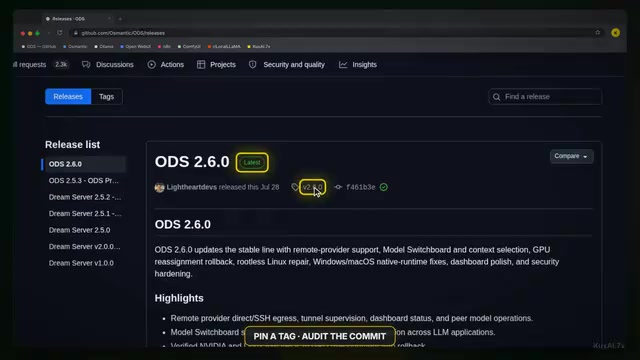Select Dream Server 2.5.0 in release list
Screen dimensions: 640x360
80,230
